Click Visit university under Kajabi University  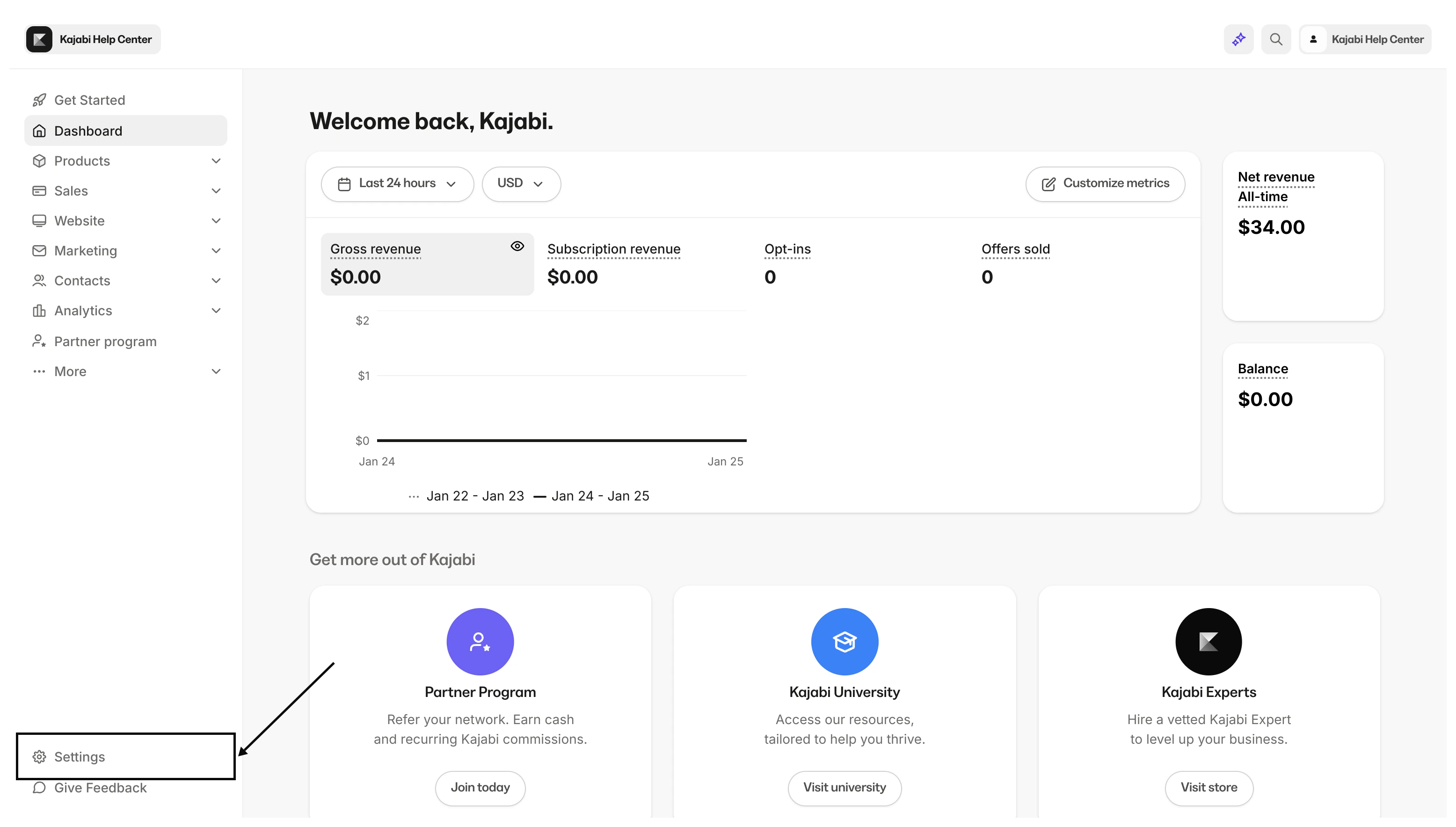844,788
